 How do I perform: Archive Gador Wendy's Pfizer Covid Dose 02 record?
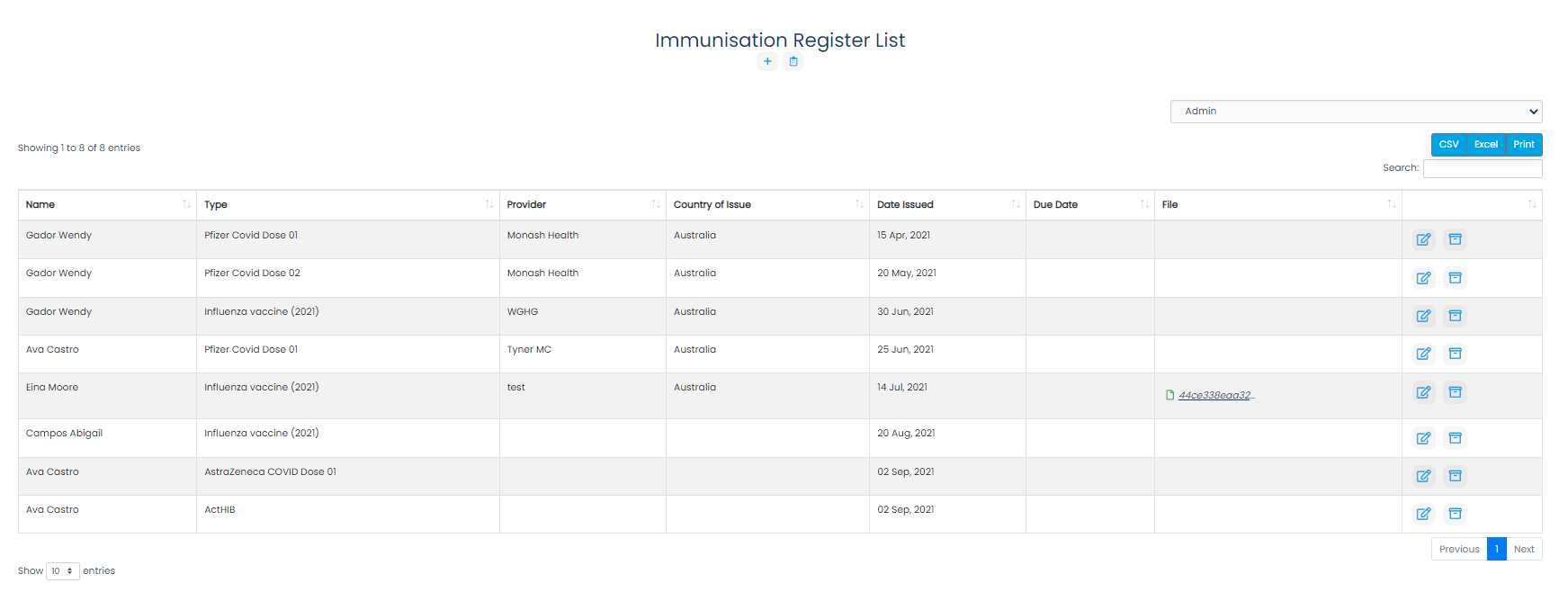1455,278
